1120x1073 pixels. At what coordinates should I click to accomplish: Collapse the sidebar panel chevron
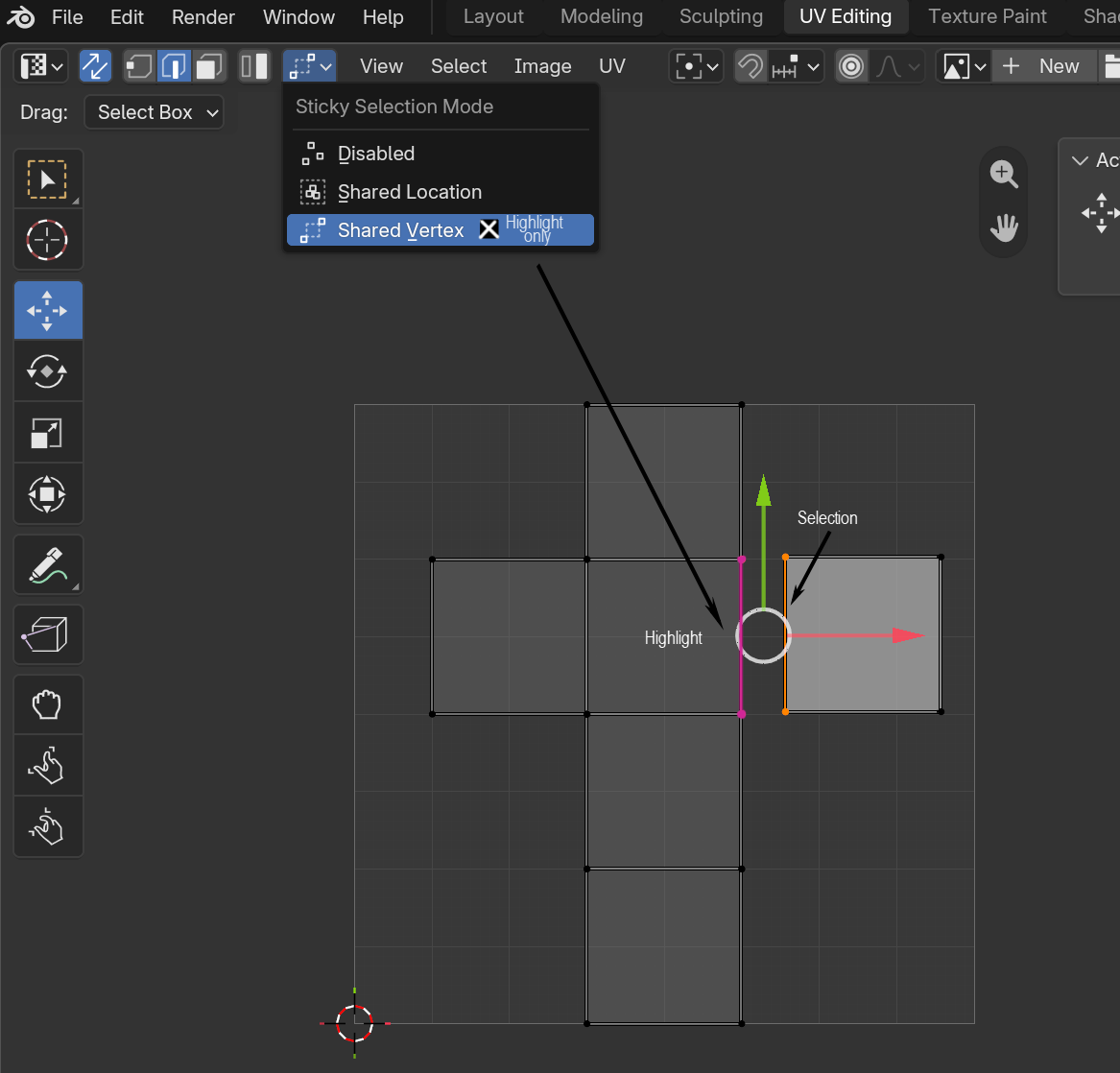click(x=1080, y=160)
